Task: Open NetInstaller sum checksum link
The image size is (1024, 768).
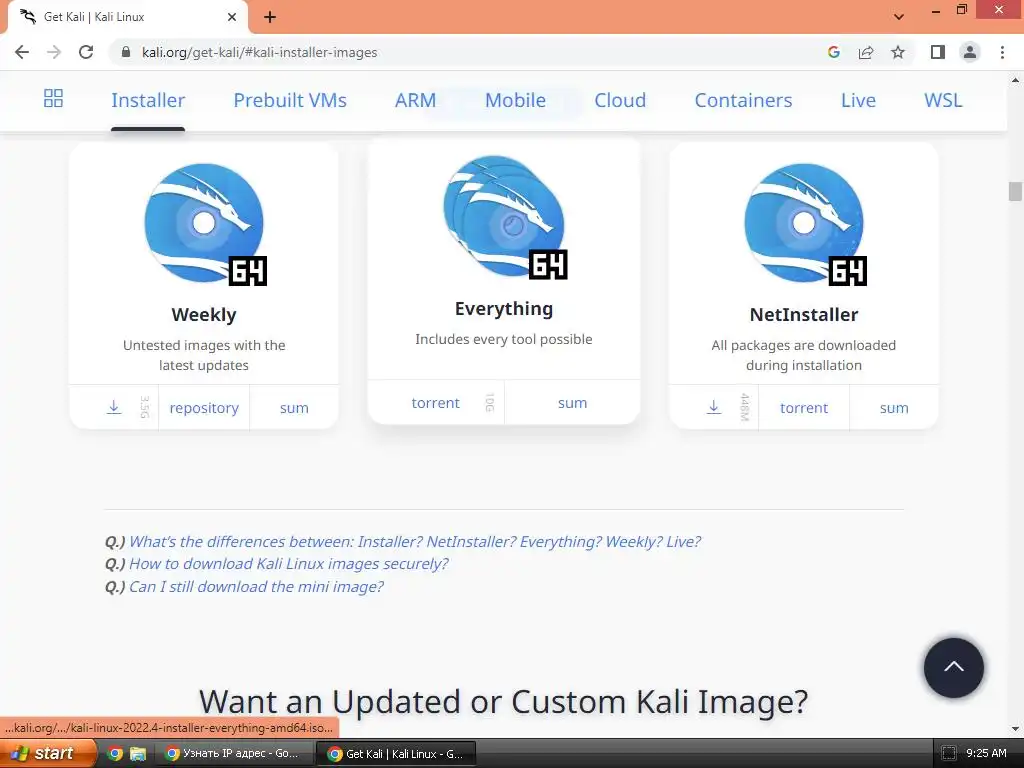Action: [894, 408]
